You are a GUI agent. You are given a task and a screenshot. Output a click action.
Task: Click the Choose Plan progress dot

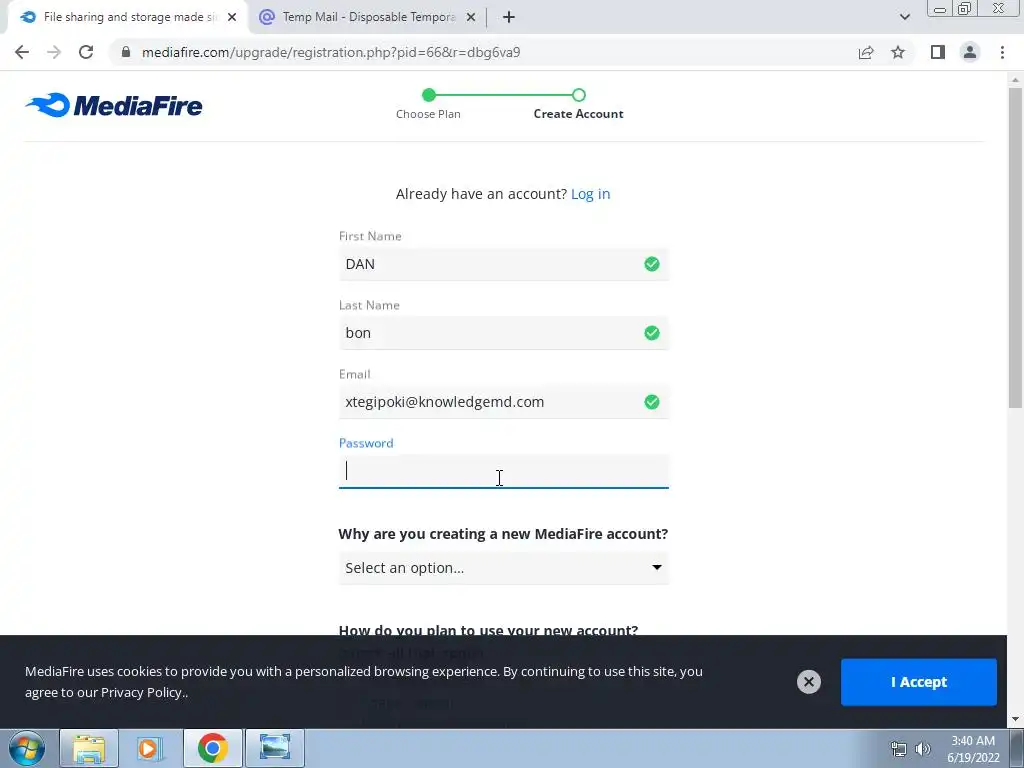point(428,95)
